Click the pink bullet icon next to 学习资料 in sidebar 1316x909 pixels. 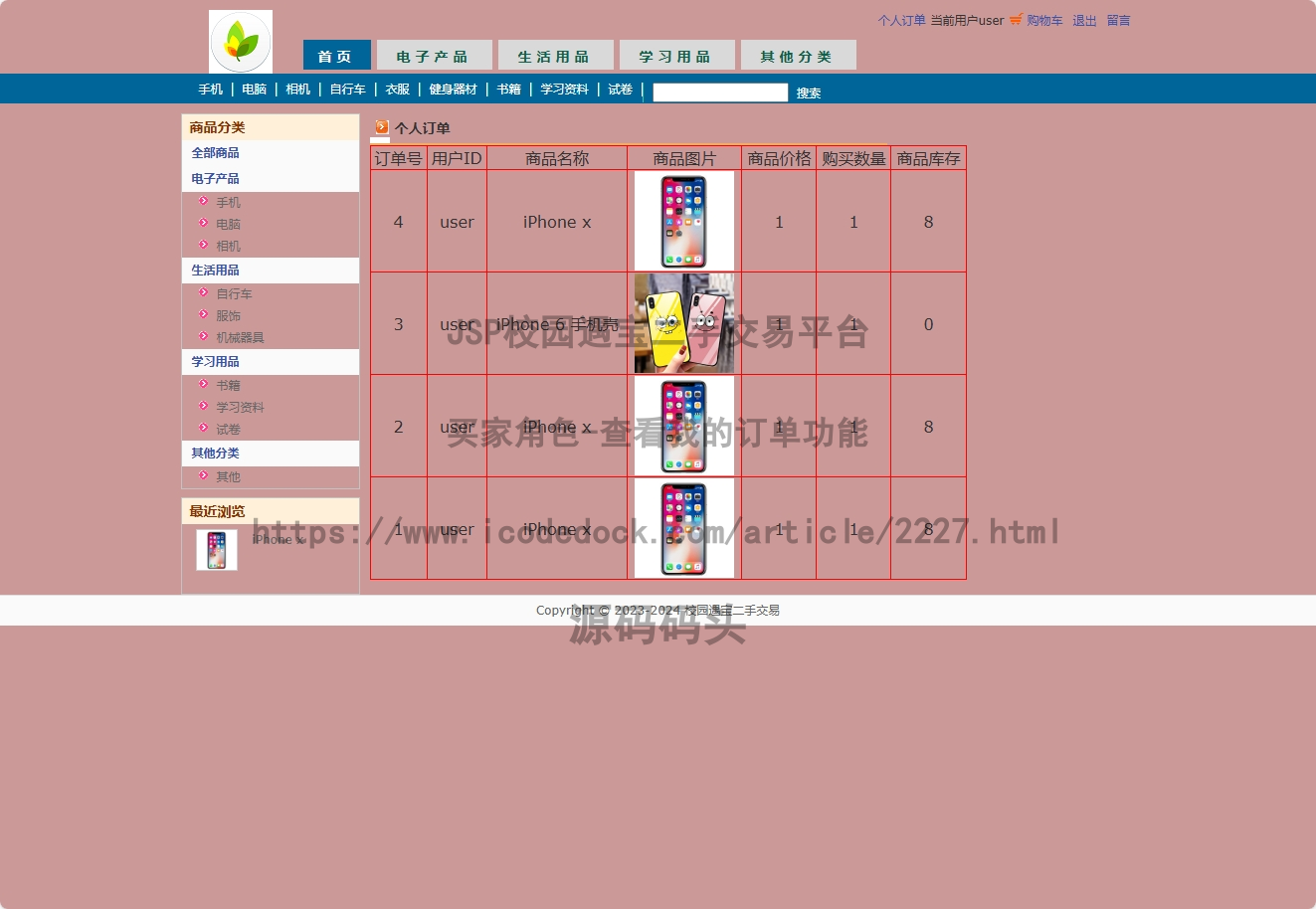[x=204, y=406]
